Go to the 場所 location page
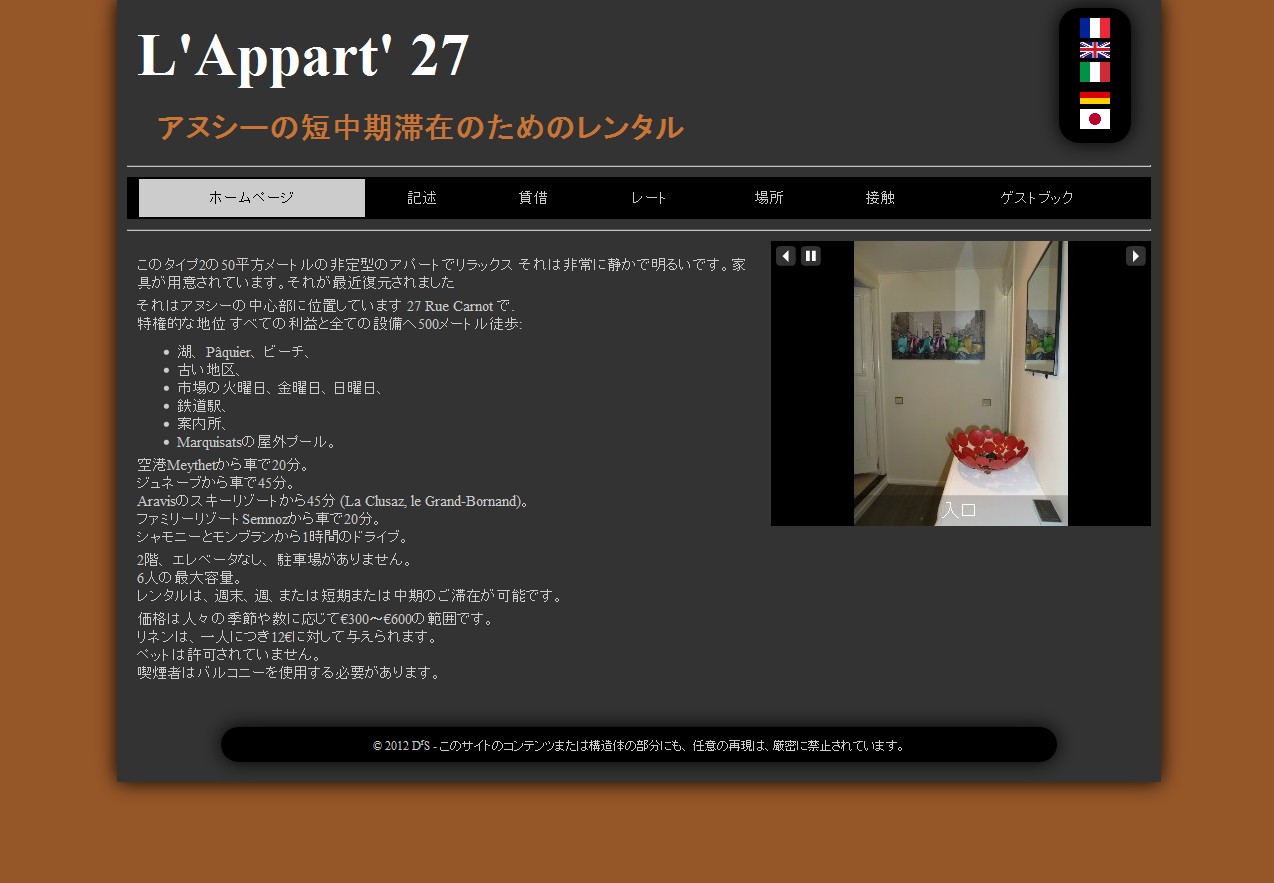The width and height of the screenshot is (1274, 883). click(x=769, y=198)
